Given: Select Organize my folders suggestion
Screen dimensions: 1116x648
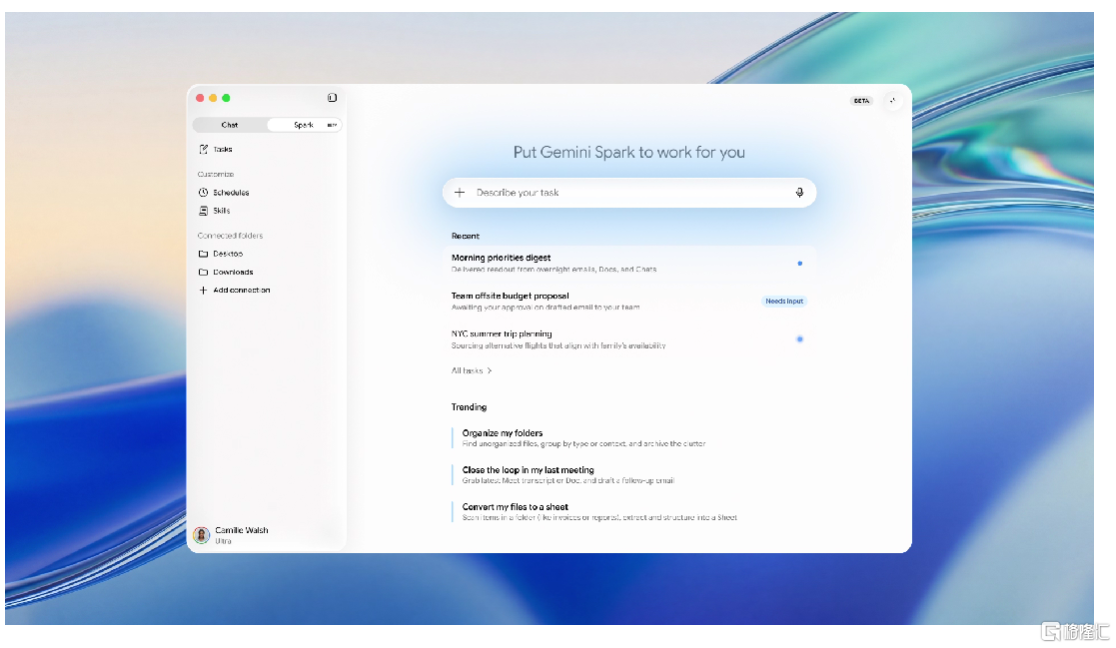Looking at the screenshot, I should (584, 438).
